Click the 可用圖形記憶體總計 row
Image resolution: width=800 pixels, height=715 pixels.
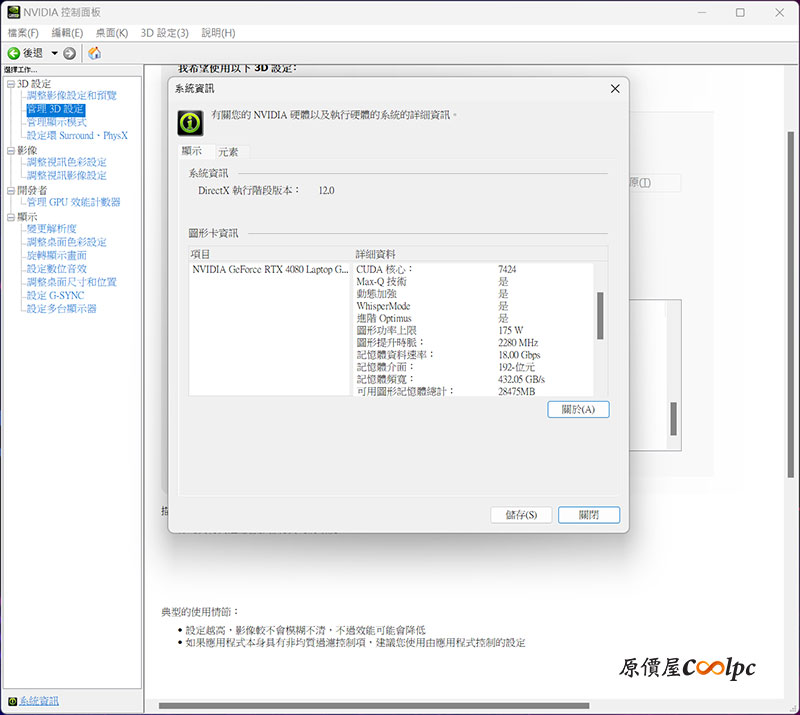(473, 391)
